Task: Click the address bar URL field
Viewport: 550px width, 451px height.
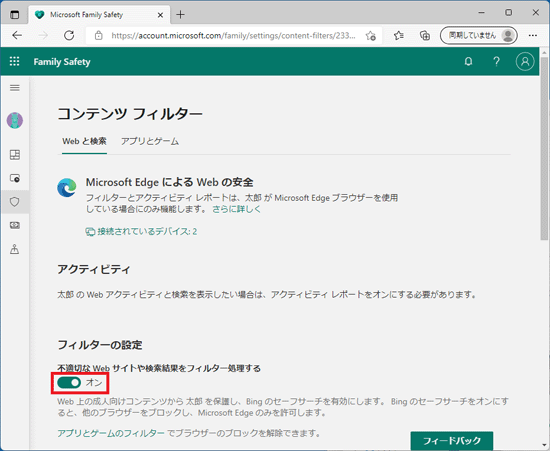Action: (x=233, y=35)
